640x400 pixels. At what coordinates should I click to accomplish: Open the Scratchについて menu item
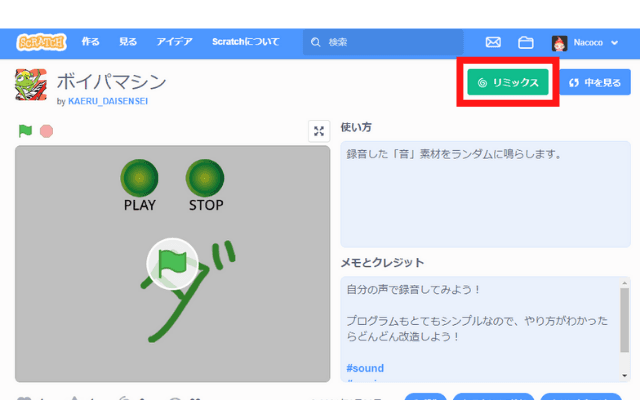pyautogui.click(x=246, y=42)
